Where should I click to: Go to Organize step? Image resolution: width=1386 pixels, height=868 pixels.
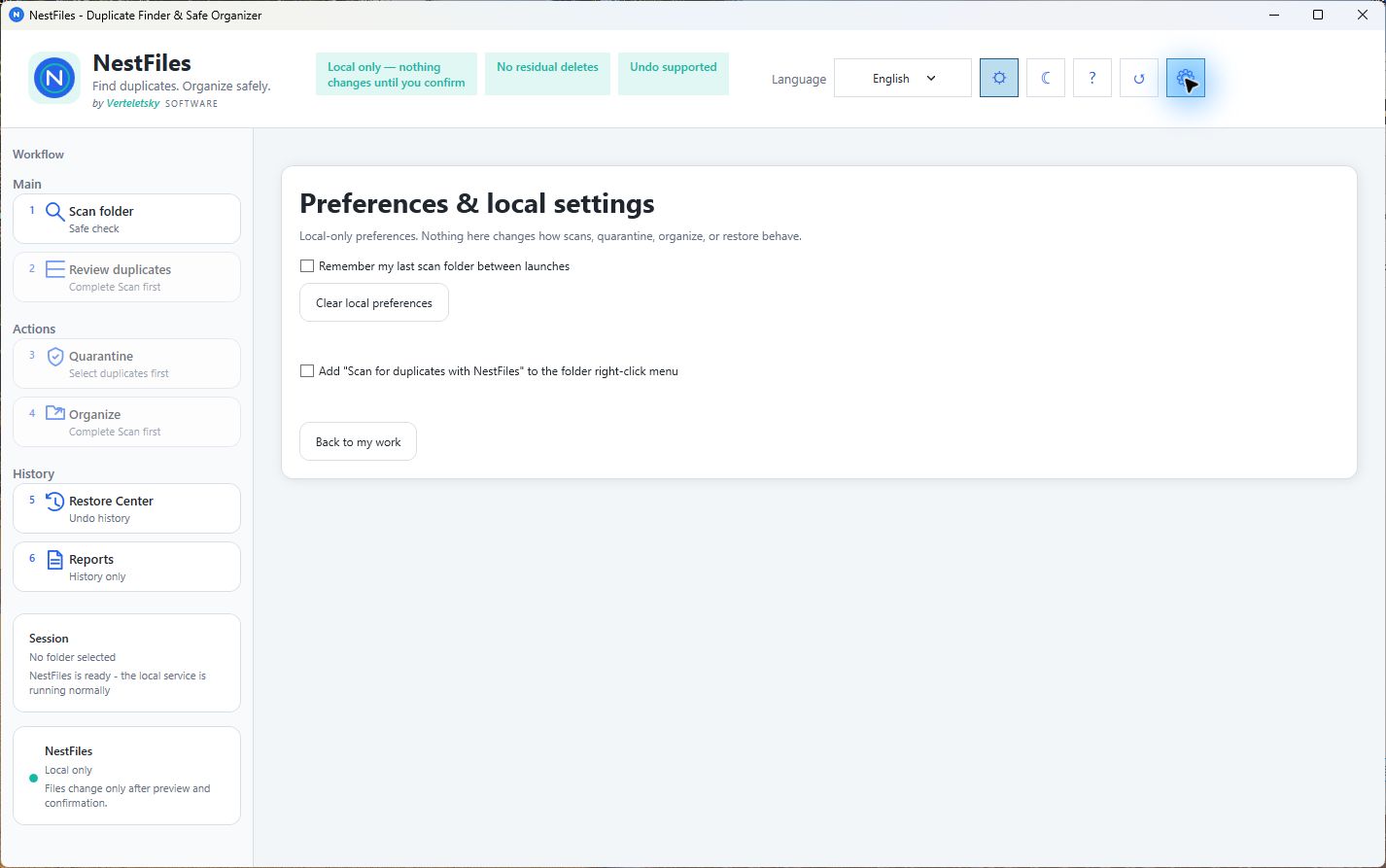[x=126, y=422]
